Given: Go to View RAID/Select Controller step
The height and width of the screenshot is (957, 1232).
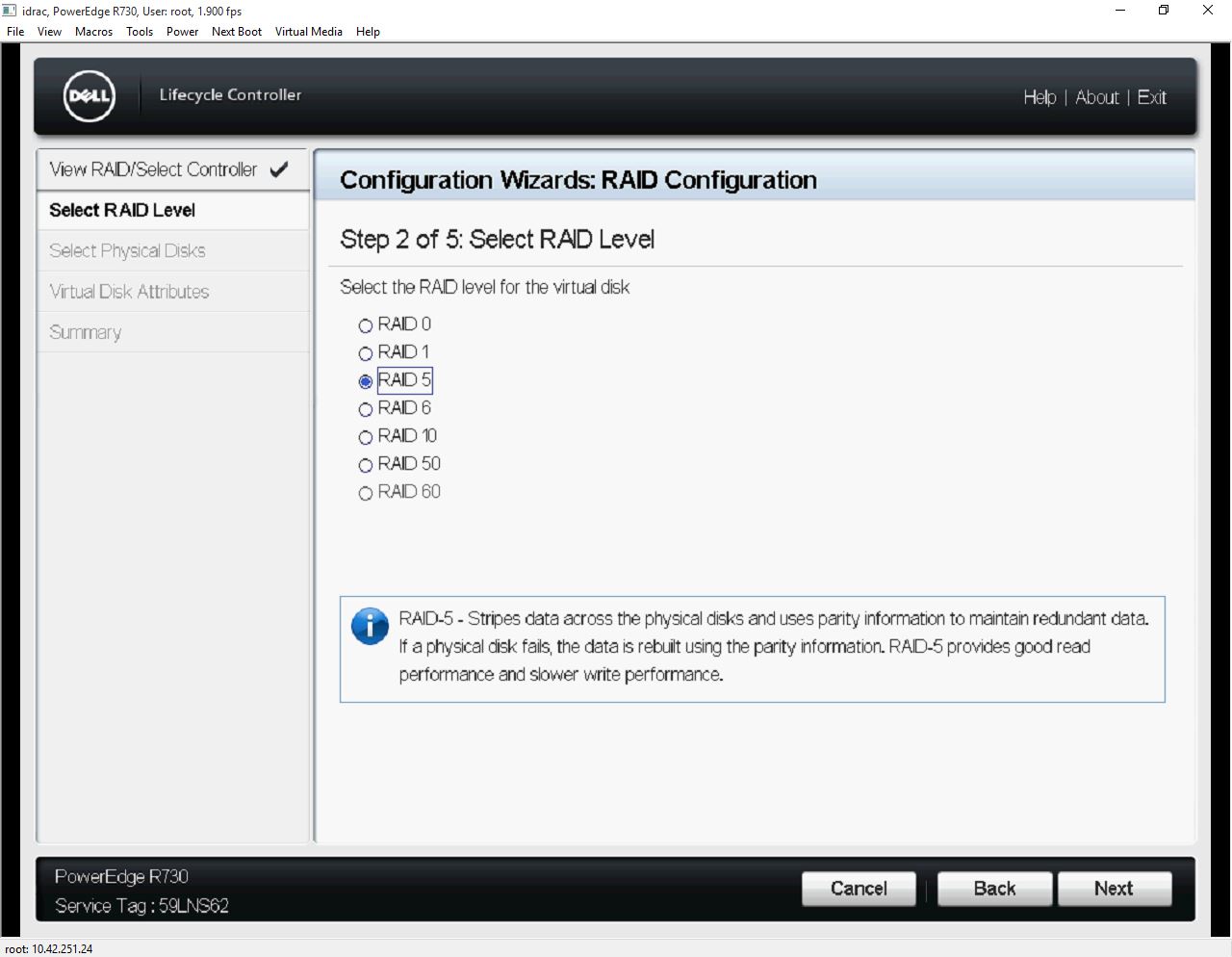Looking at the screenshot, I should tap(173, 169).
